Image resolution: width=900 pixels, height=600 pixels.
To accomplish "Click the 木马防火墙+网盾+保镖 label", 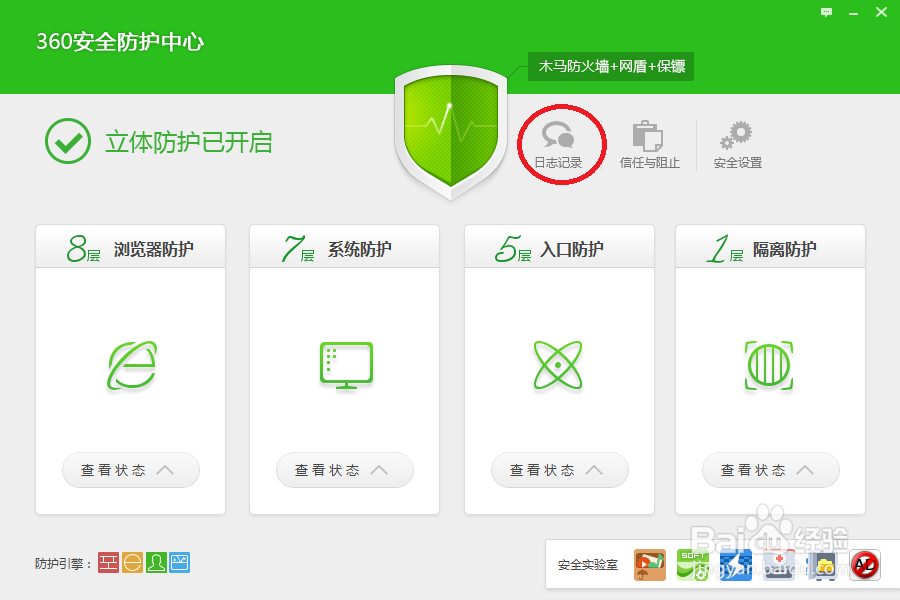I will (x=611, y=67).
